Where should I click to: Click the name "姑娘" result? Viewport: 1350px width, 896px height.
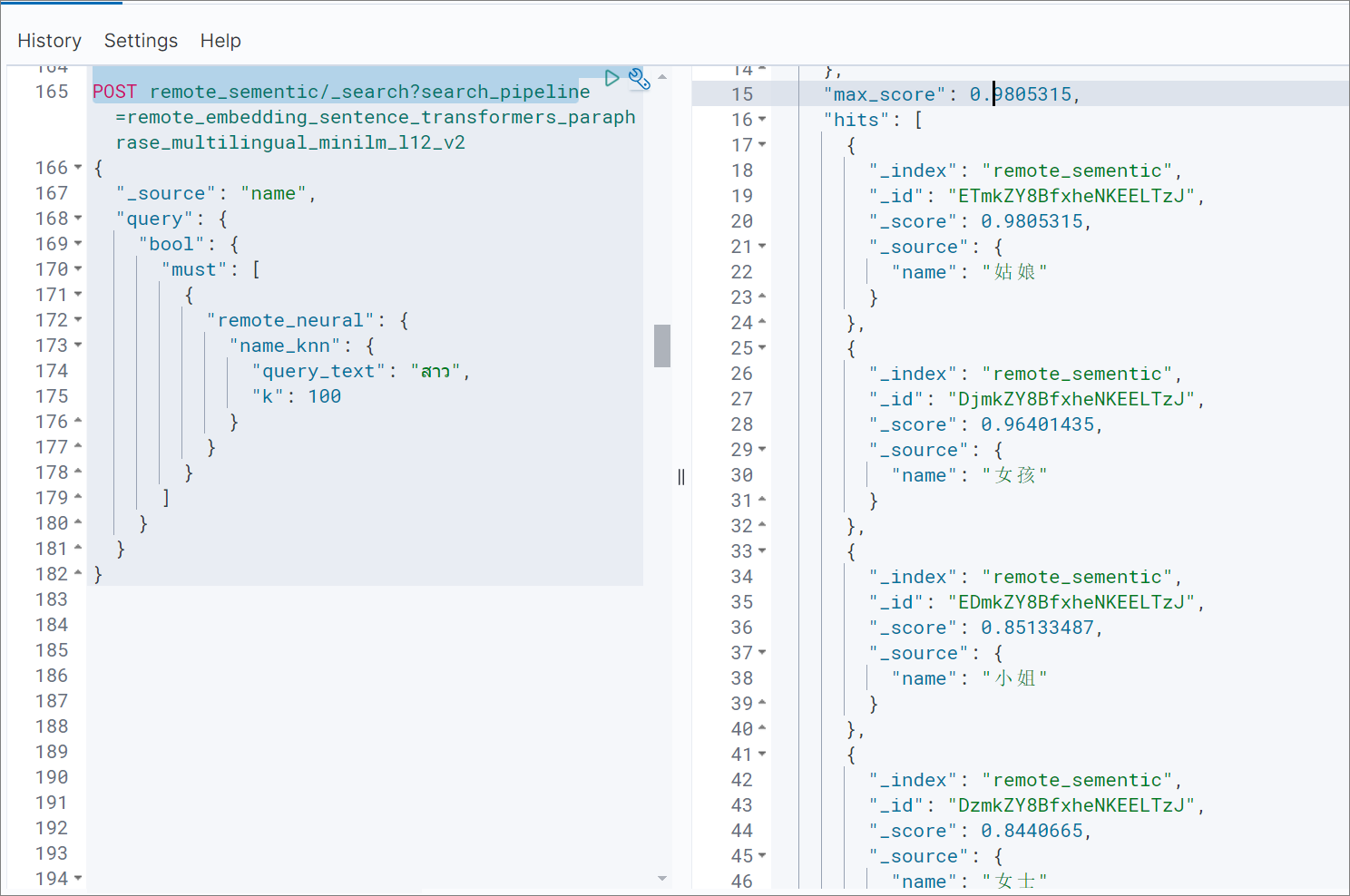pyautogui.click(x=1015, y=272)
